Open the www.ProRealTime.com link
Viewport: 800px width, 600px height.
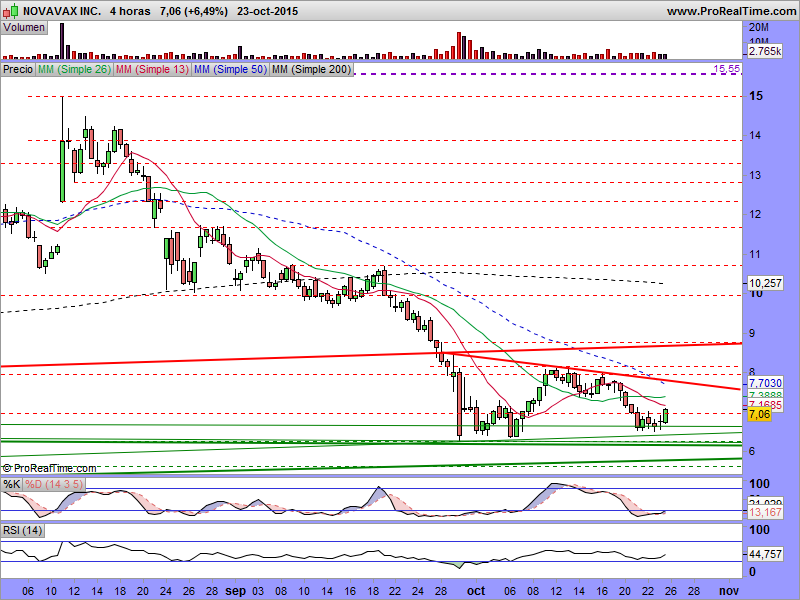pyautogui.click(x=732, y=11)
